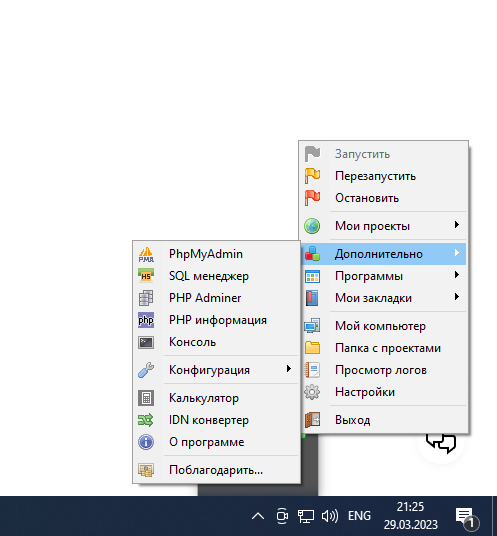Click the door icon for Выход

click(312, 420)
